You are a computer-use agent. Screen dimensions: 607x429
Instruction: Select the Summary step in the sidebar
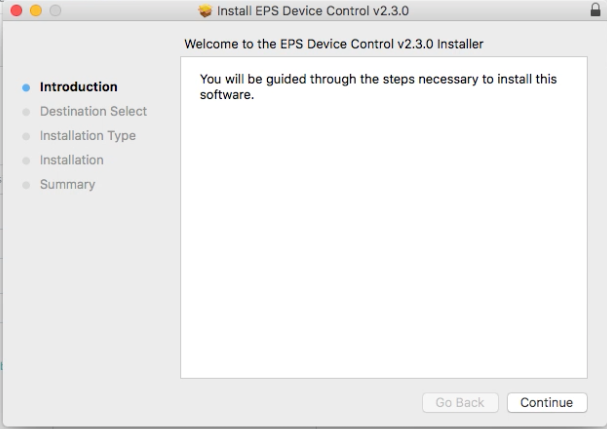click(x=67, y=184)
